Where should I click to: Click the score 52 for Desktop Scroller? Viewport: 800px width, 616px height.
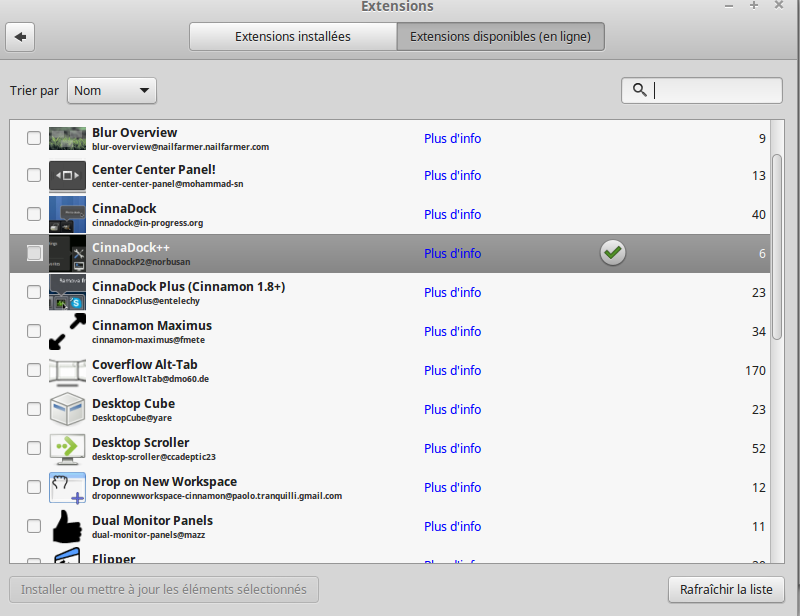pos(759,449)
